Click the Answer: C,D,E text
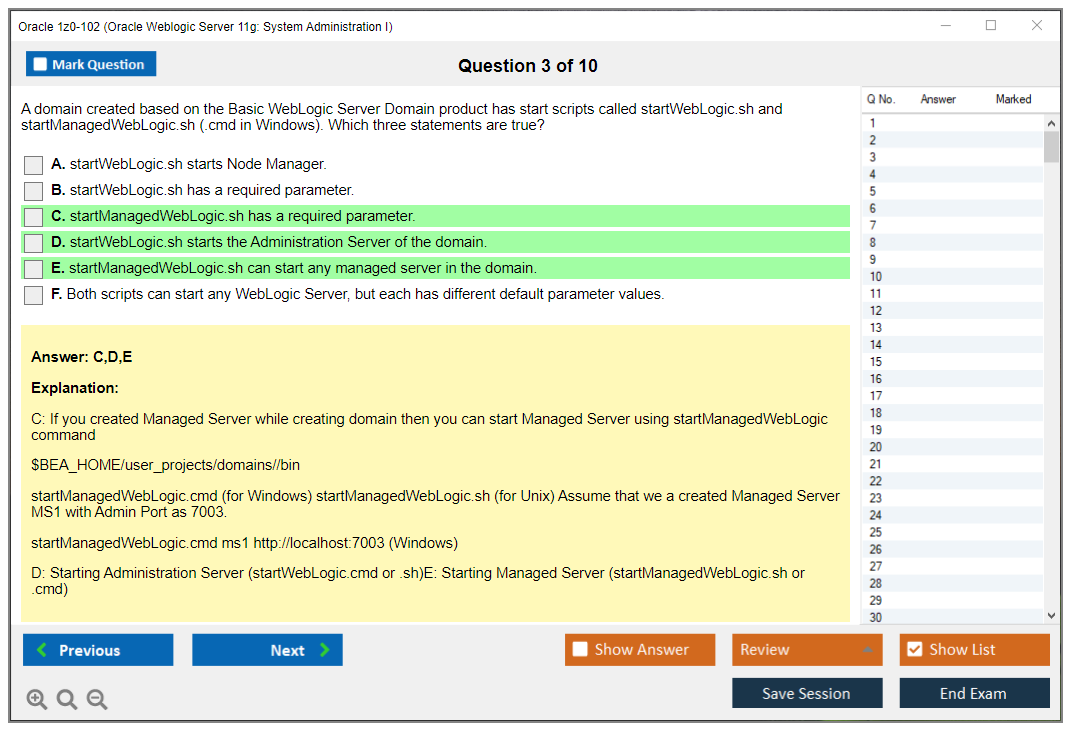Screen dimensions: 1075x735 point(82,357)
